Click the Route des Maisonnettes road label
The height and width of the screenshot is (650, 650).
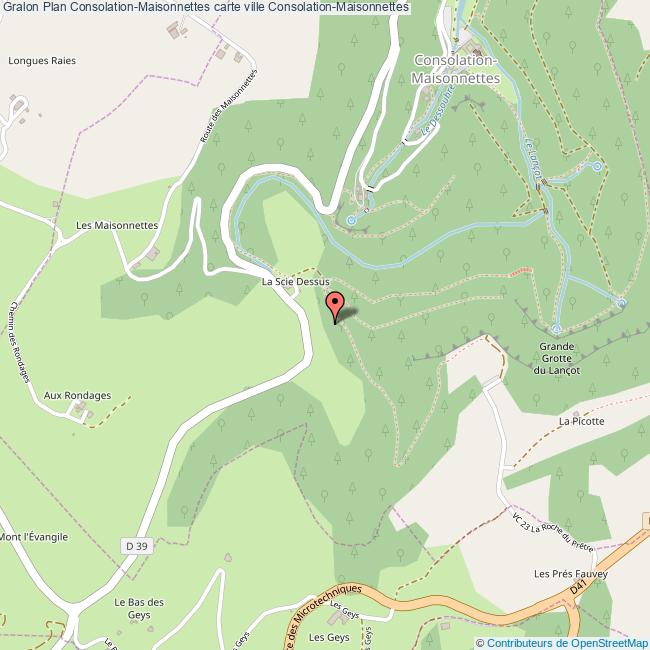click(x=229, y=106)
